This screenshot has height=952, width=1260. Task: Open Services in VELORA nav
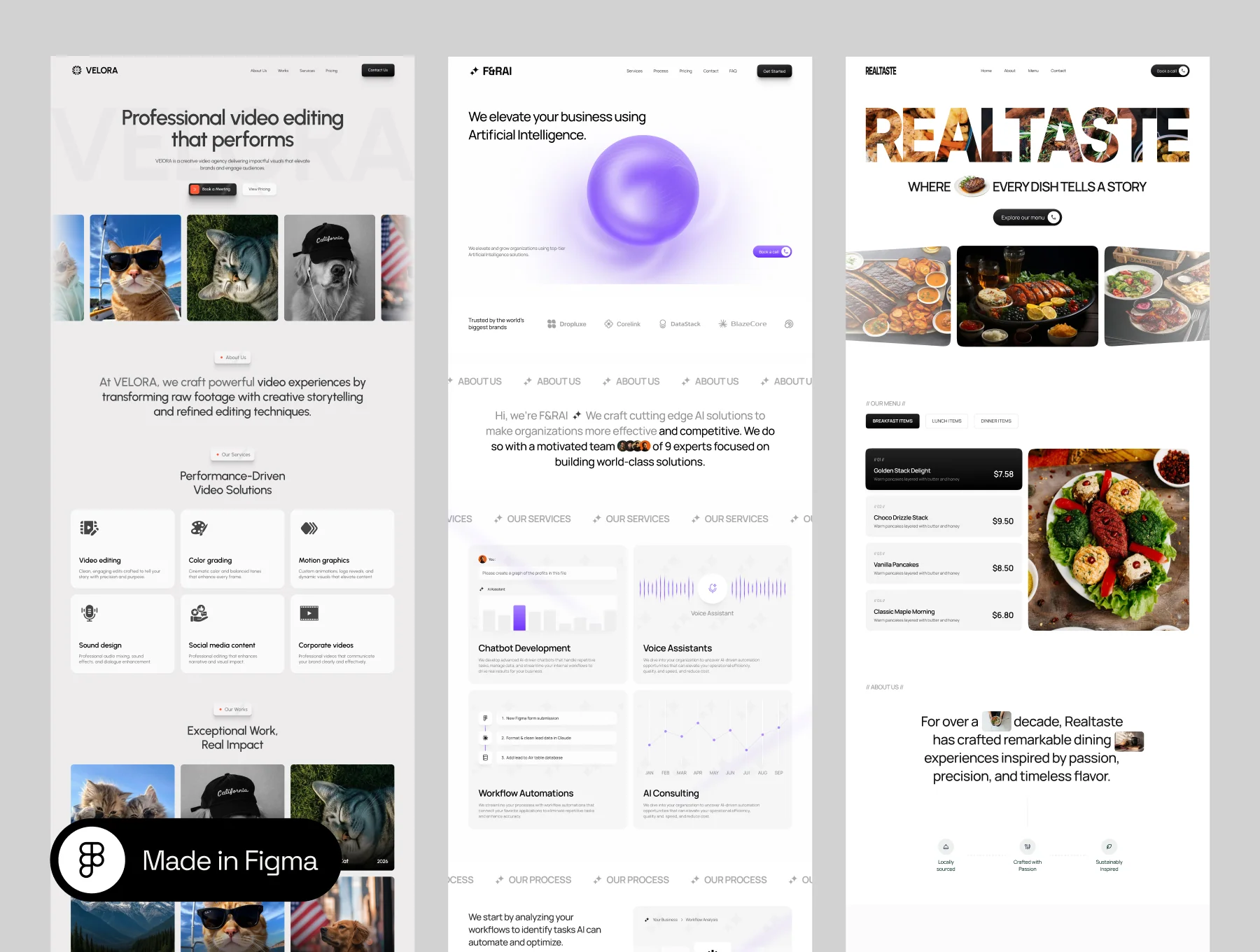(x=307, y=71)
